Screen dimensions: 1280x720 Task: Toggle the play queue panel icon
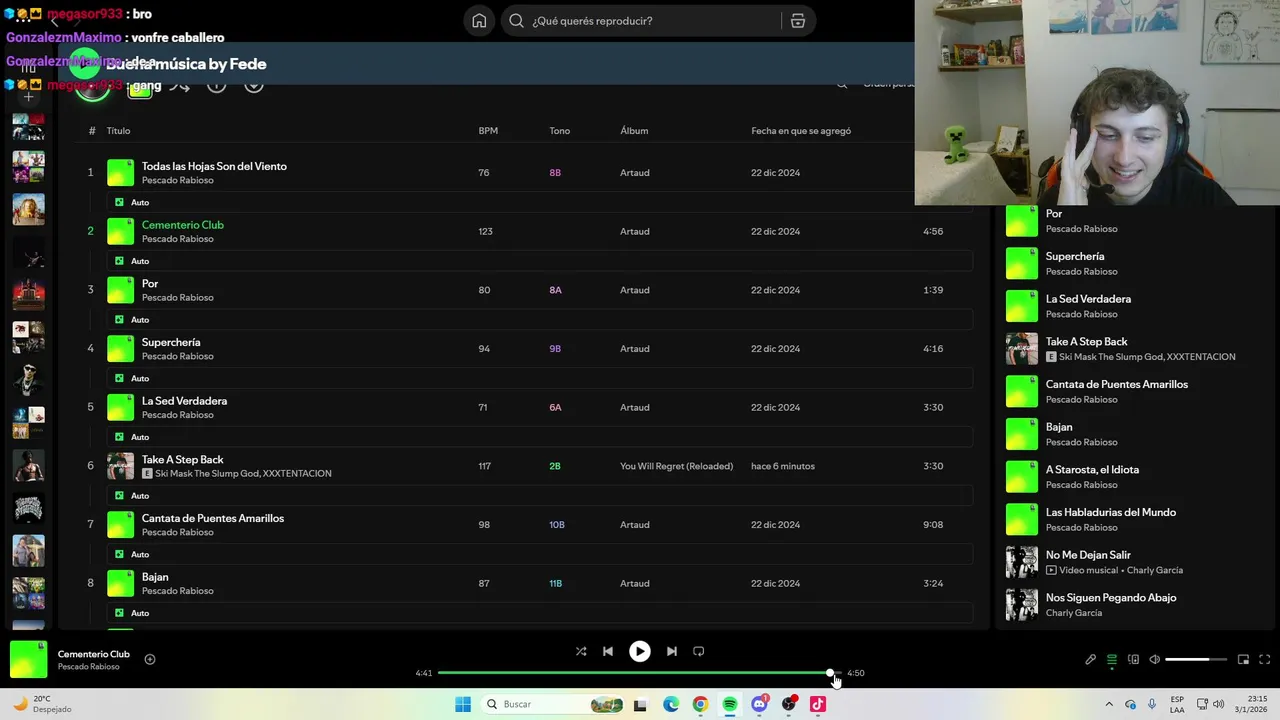click(1111, 659)
